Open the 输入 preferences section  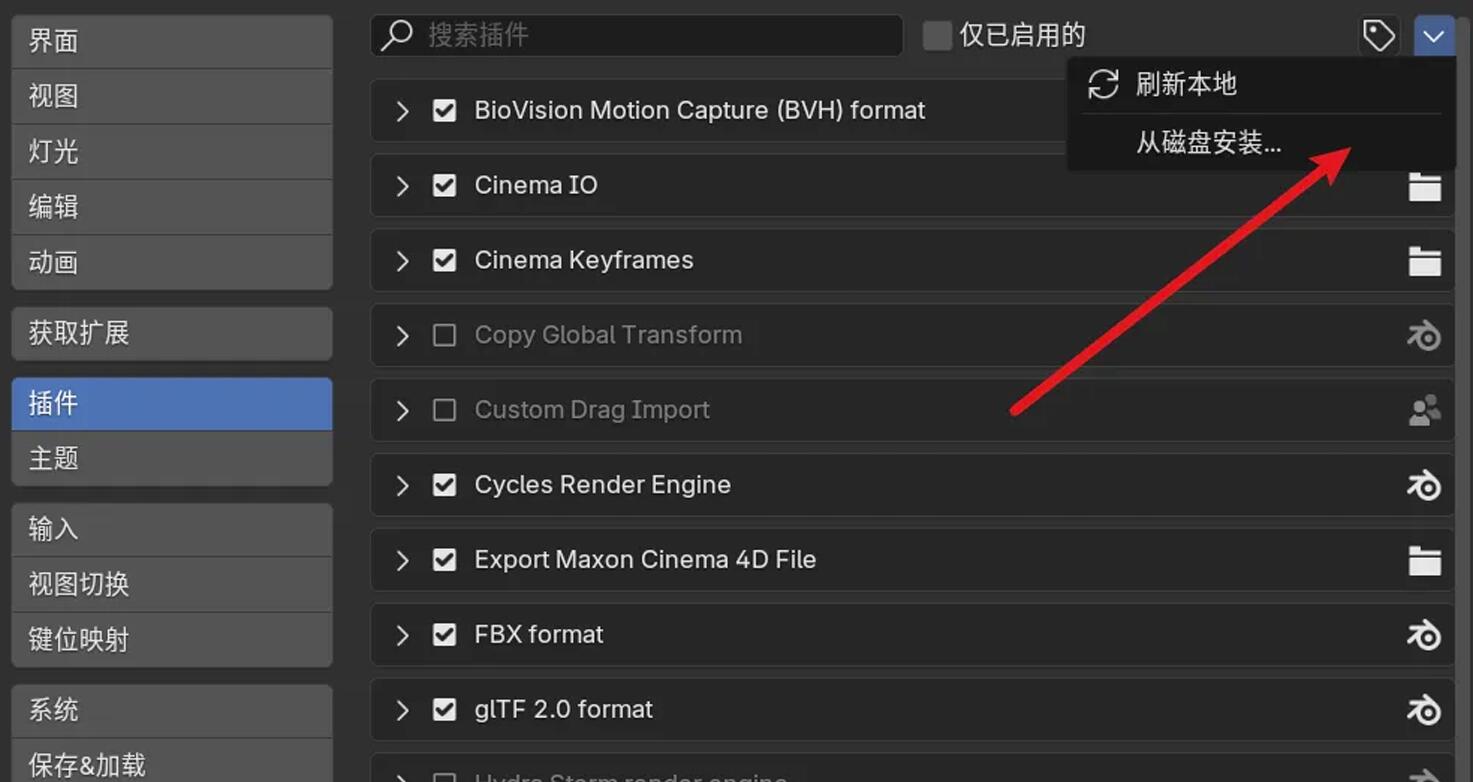172,529
